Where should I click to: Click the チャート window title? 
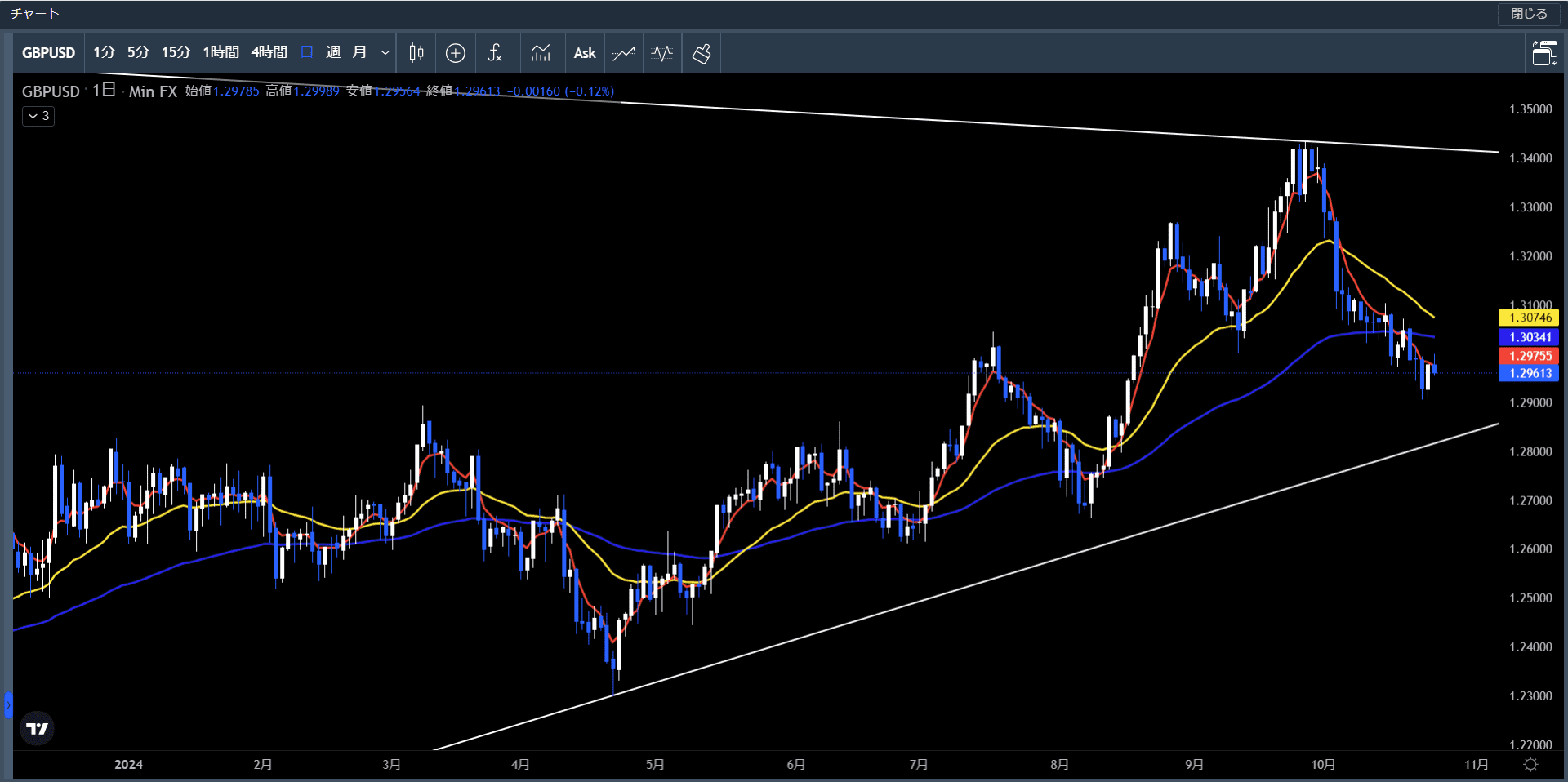[35, 14]
